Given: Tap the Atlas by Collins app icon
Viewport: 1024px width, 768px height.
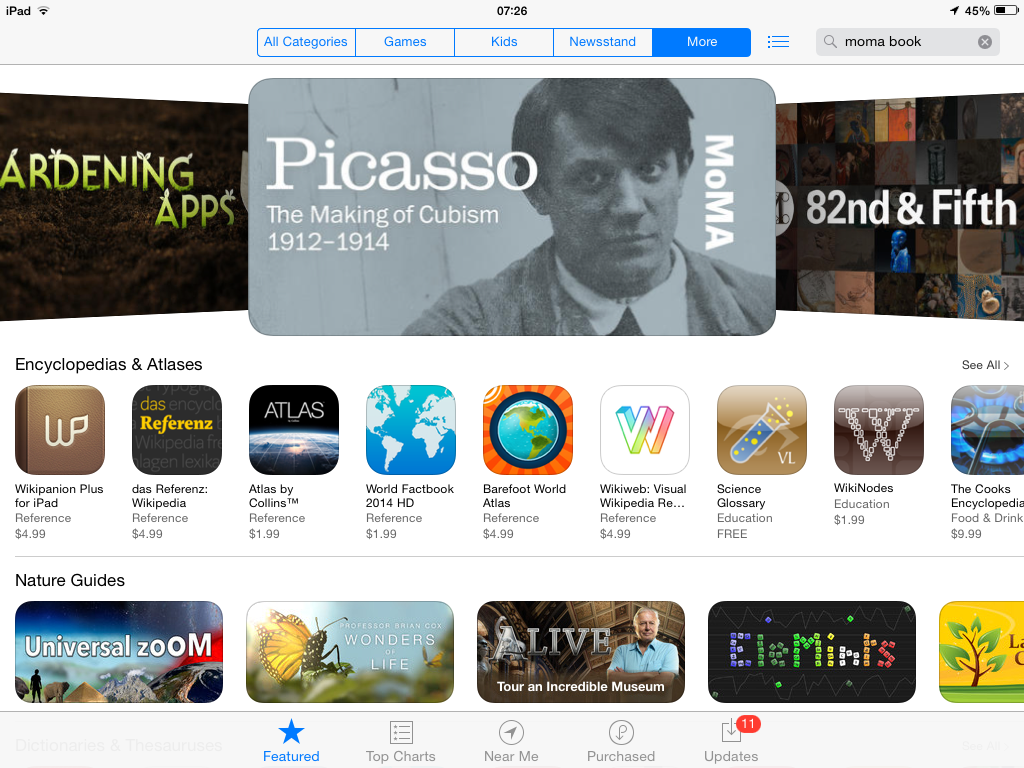Looking at the screenshot, I should point(294,430).
